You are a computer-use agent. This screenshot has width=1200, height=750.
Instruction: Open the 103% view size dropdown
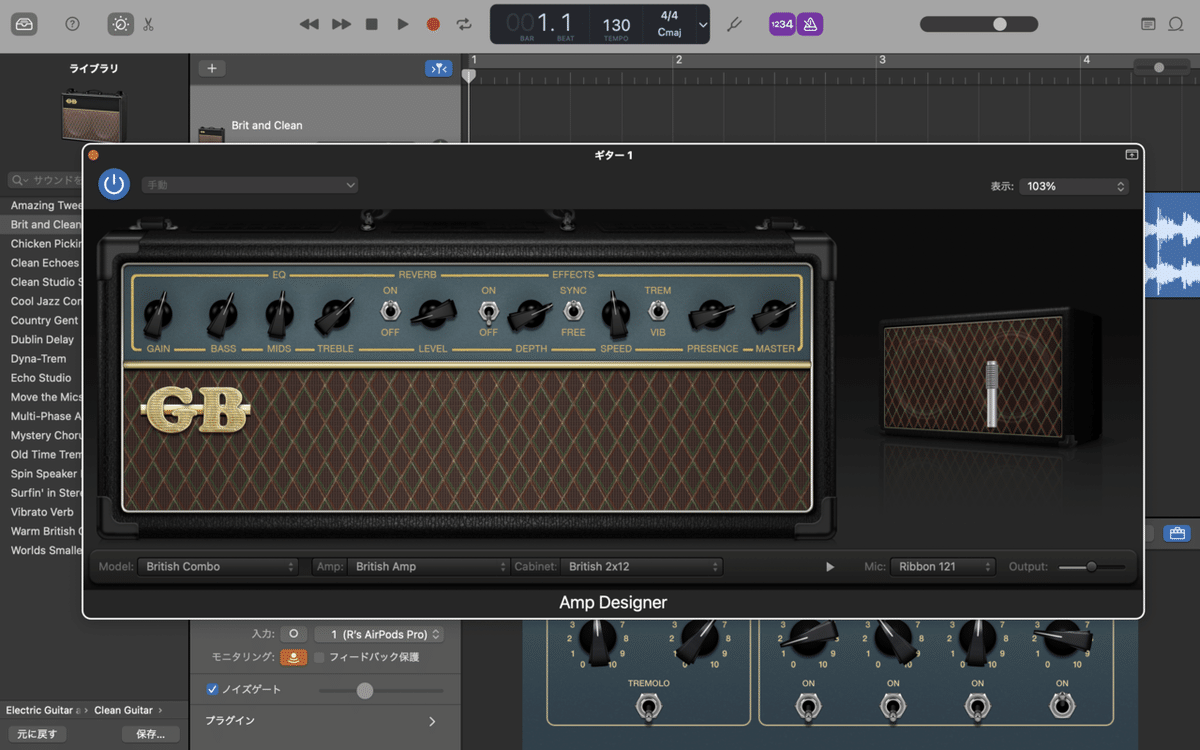[1074, 186]
